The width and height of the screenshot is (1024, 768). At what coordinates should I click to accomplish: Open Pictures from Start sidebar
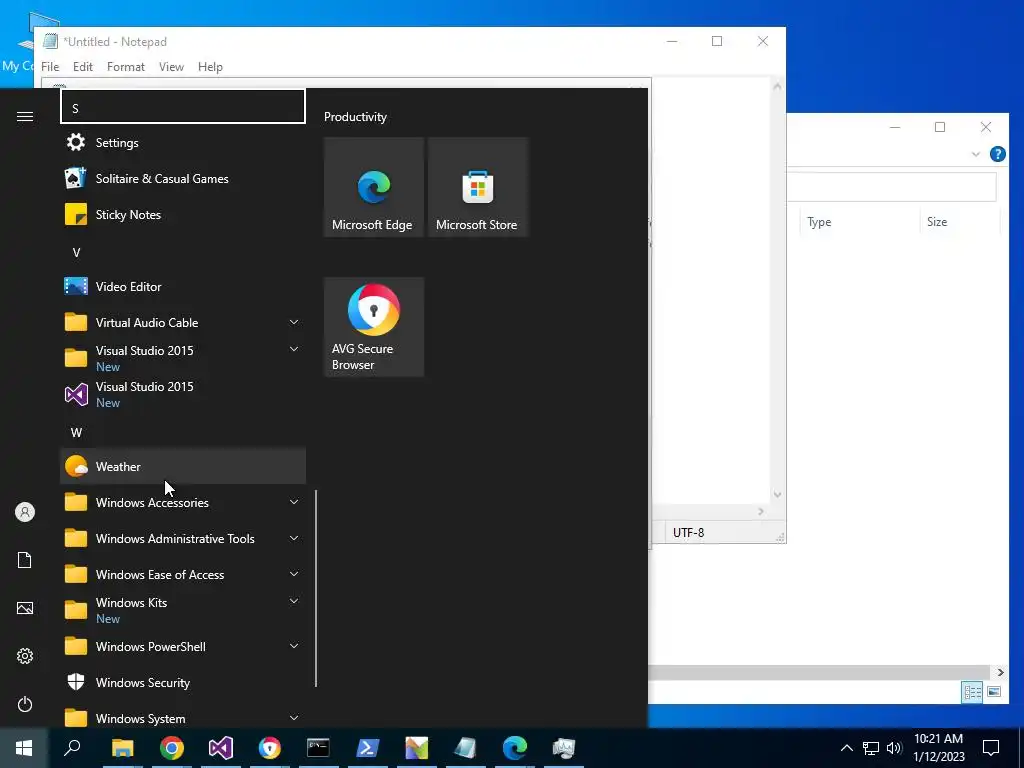pyautogui.click(x=25, y=608)
